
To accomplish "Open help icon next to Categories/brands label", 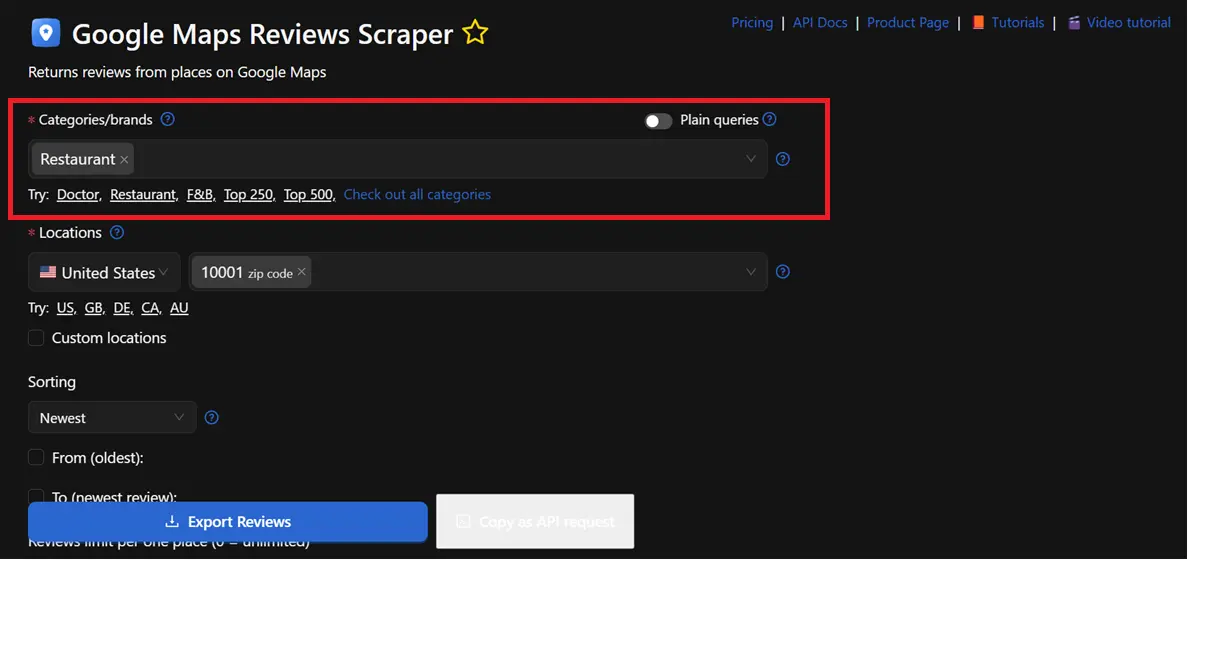I will tap(168, 119).
